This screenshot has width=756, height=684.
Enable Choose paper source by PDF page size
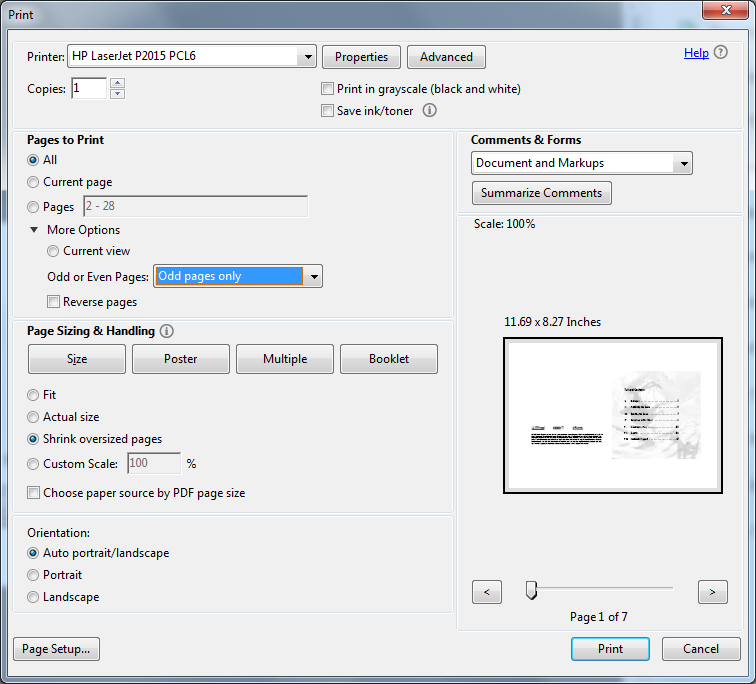(33, 493)
